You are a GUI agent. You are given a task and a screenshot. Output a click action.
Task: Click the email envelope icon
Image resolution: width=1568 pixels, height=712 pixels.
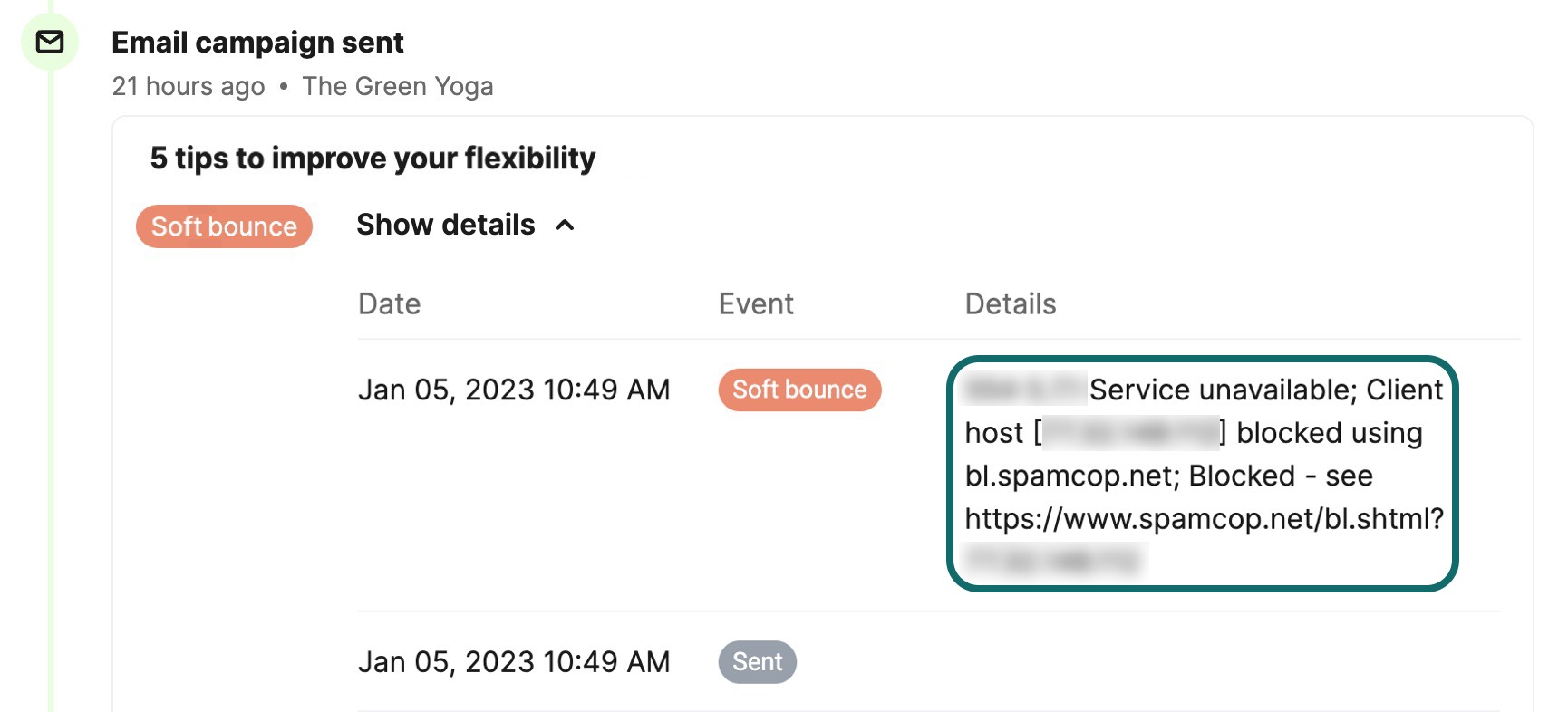[50, 42]
